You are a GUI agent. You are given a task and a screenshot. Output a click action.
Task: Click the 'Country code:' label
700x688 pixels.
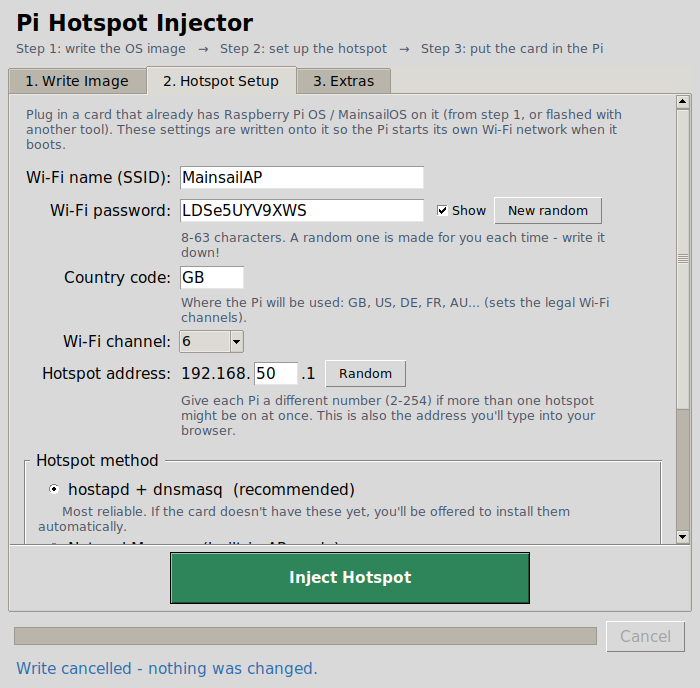tap(117, 277)
